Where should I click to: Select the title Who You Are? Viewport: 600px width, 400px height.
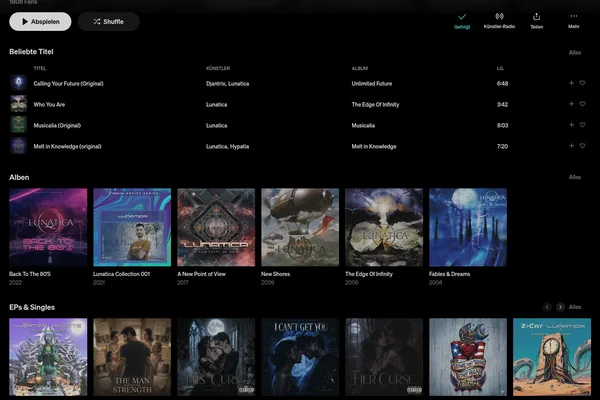(49, 104)
